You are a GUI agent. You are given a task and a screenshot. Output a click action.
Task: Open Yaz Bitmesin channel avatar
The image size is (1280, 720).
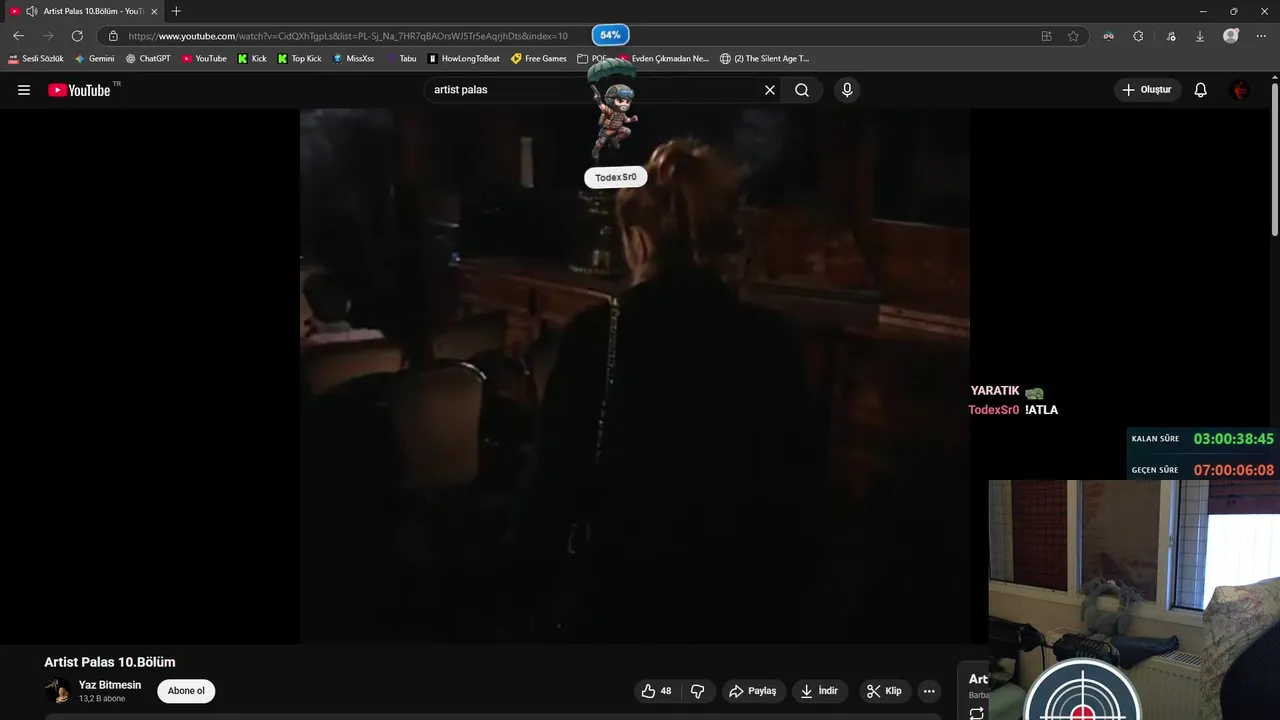[x=58, y=691]
